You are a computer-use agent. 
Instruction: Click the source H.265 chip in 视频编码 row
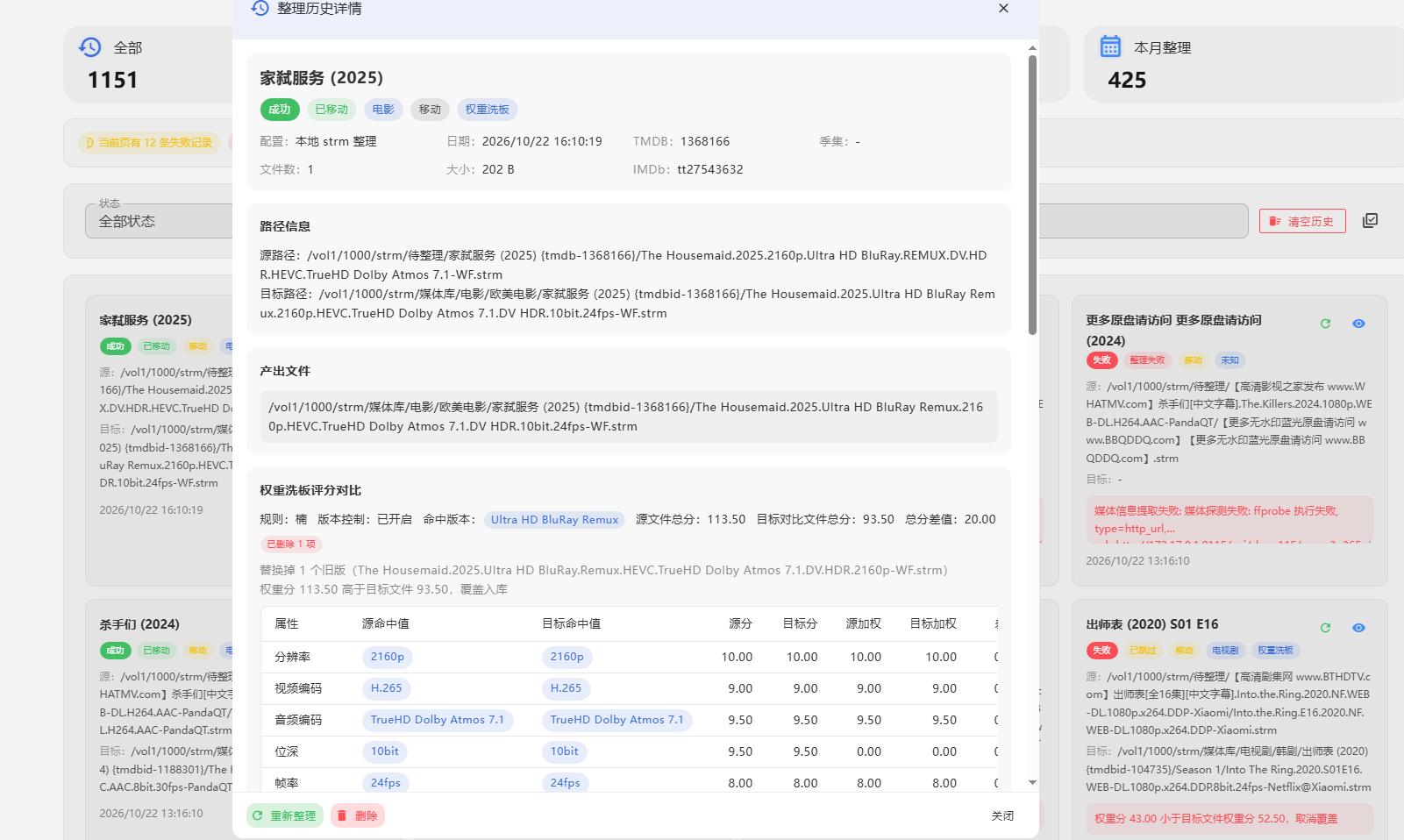[387, 688]
